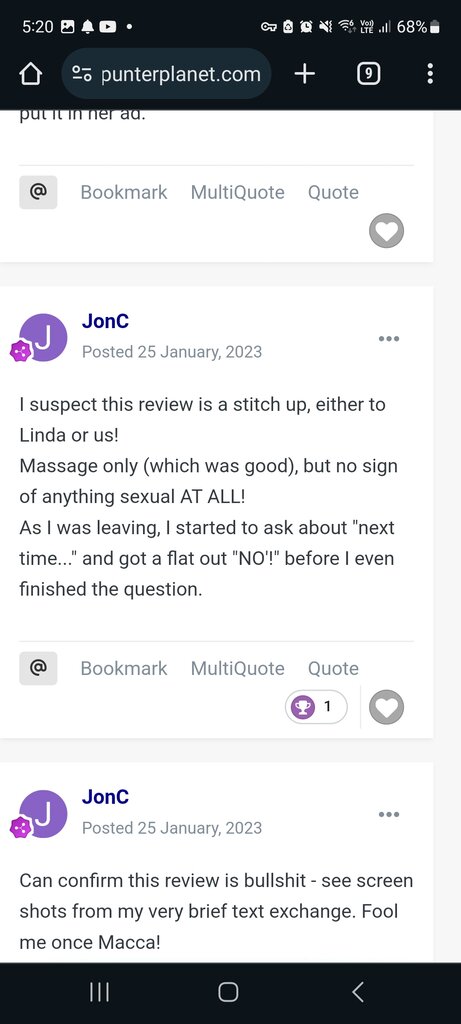Screen dimensions: 461x1024
Task: Open JonC's avatar on stitch up post
Action: tap(42, 338)
